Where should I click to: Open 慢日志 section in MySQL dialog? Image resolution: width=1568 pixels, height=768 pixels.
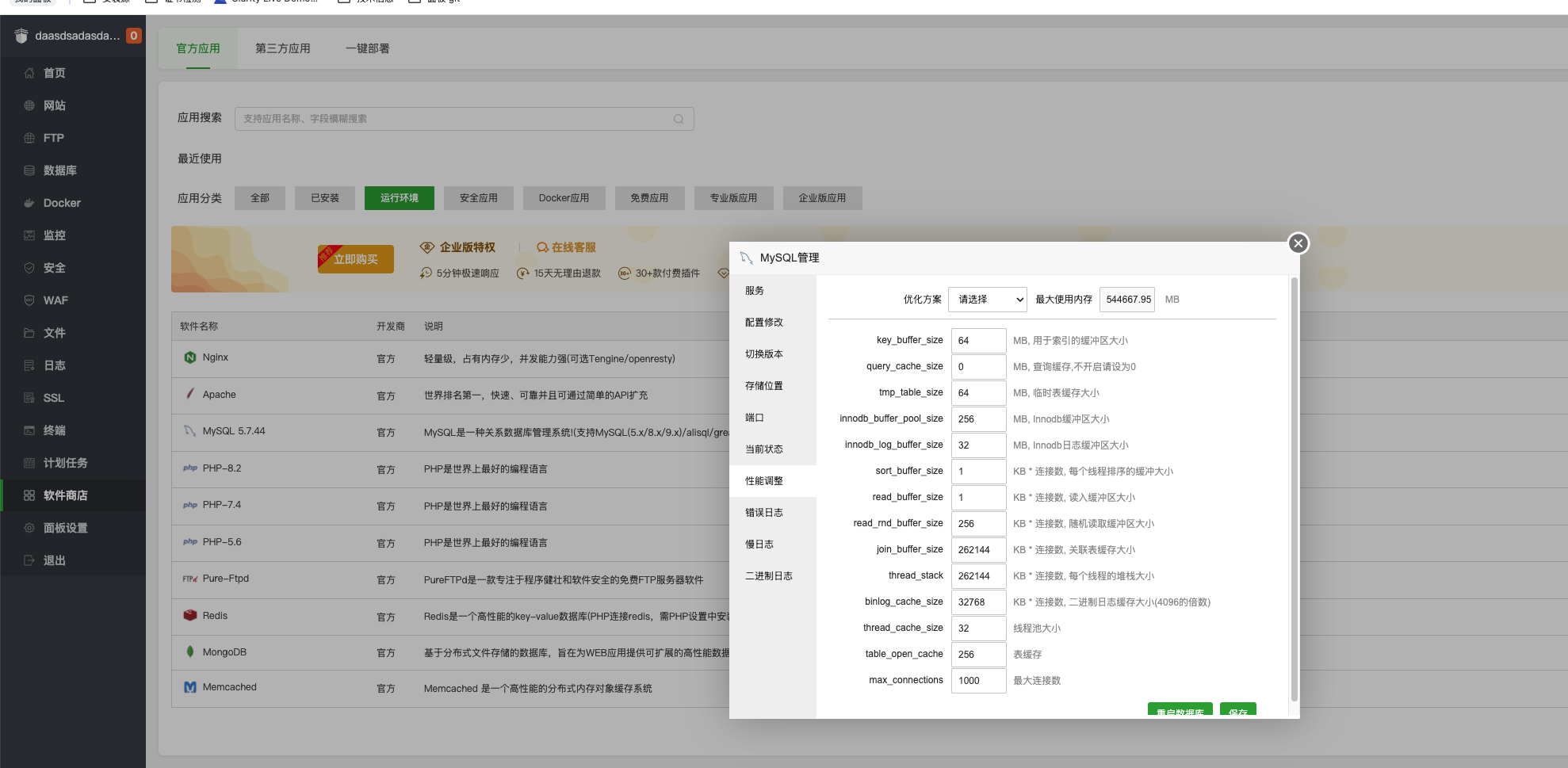pyautogui.click(x=773, y=544)
